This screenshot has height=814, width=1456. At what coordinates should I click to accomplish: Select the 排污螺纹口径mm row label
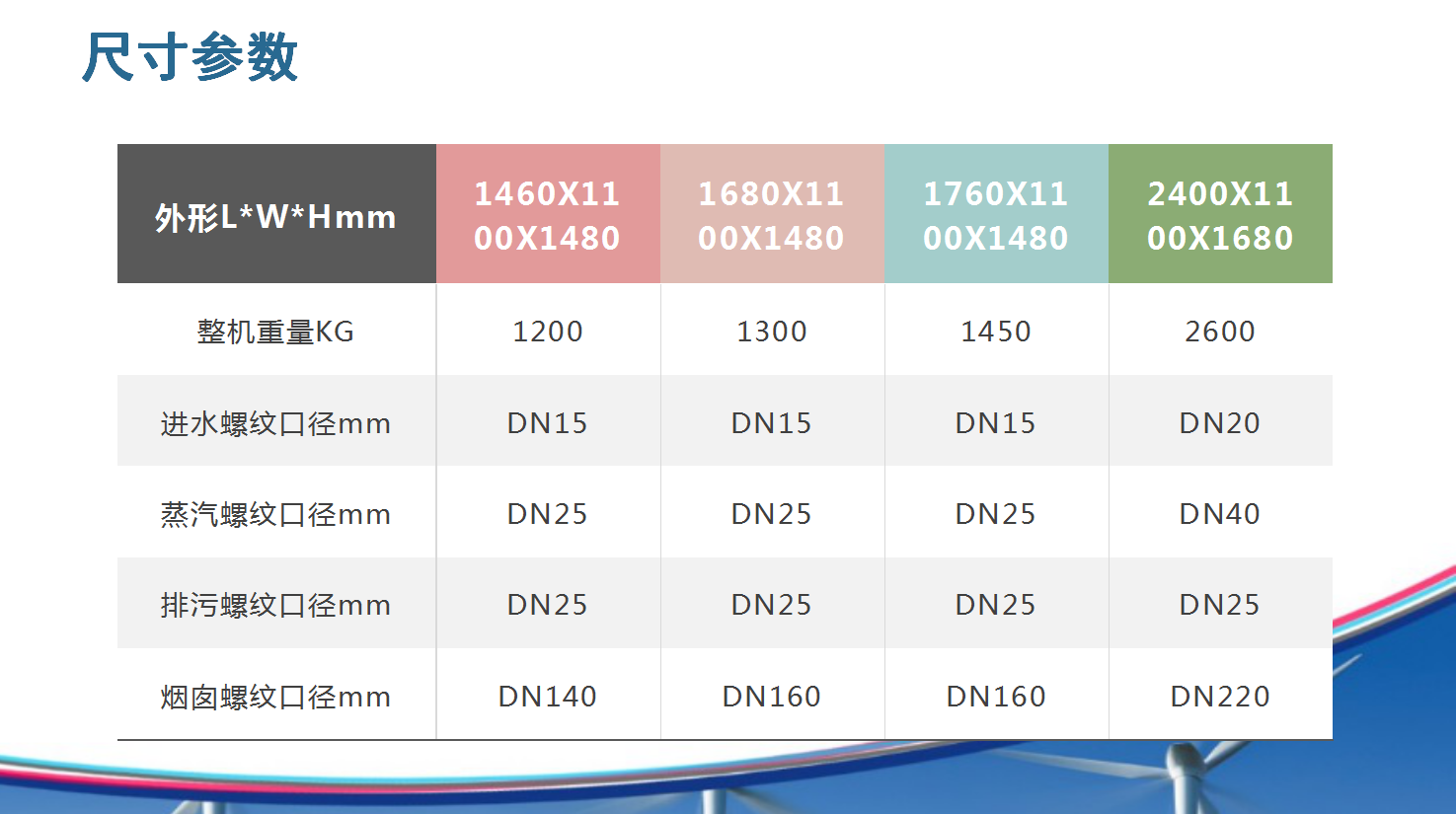pos(275,605)
